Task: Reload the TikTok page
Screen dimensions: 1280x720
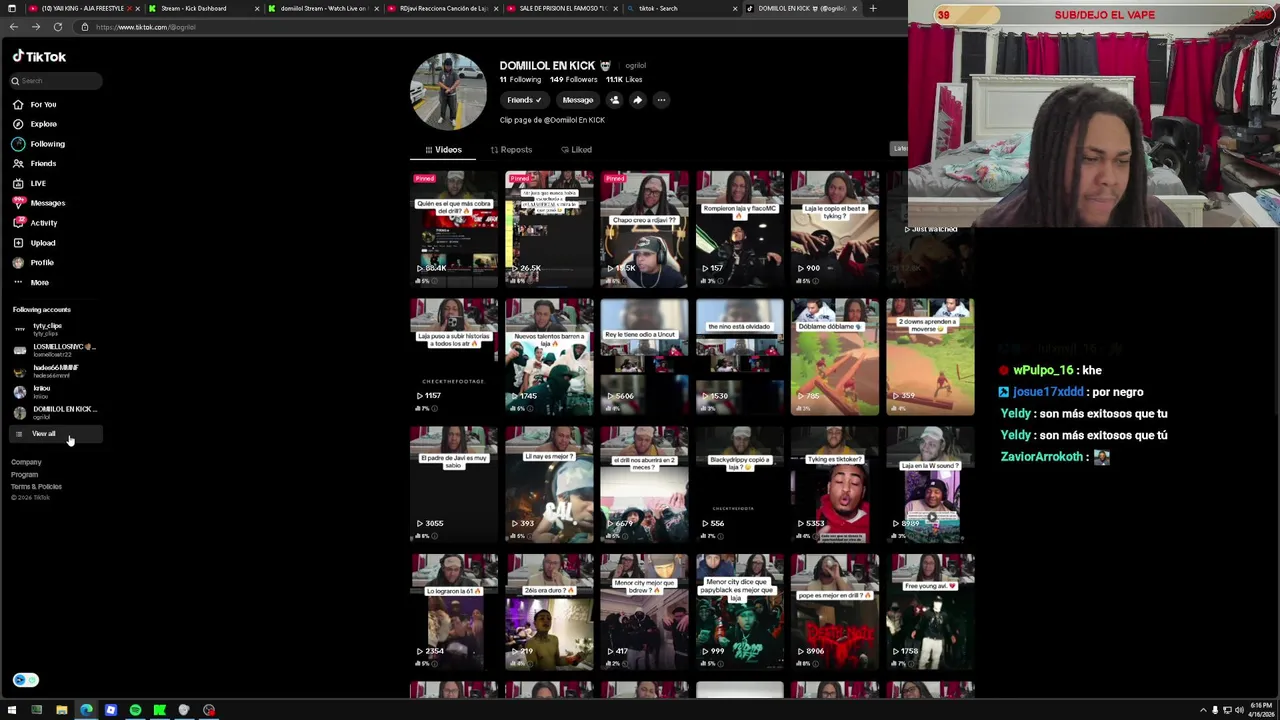Action: (58, 27)
